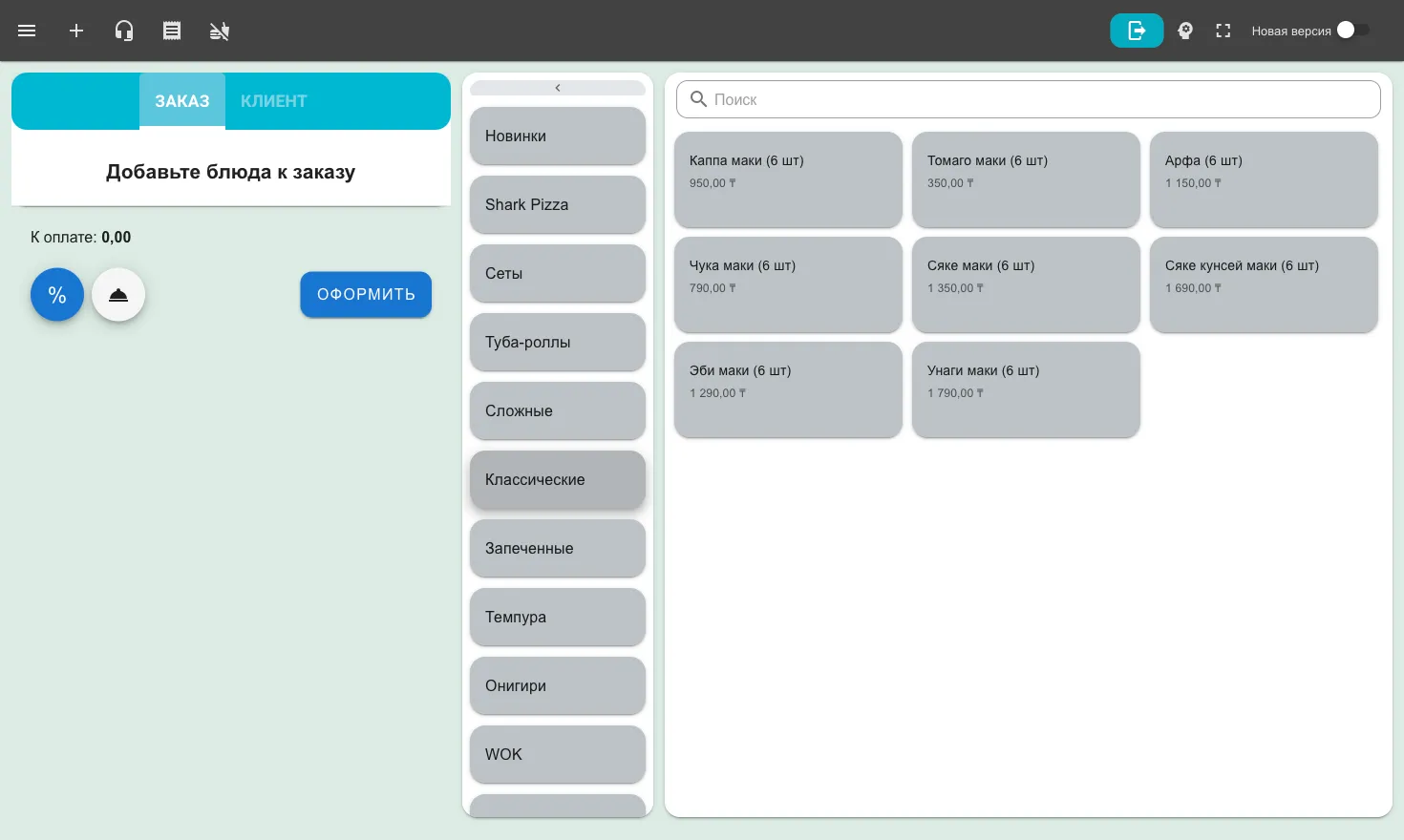Click the serving cloche dish button

118,295
